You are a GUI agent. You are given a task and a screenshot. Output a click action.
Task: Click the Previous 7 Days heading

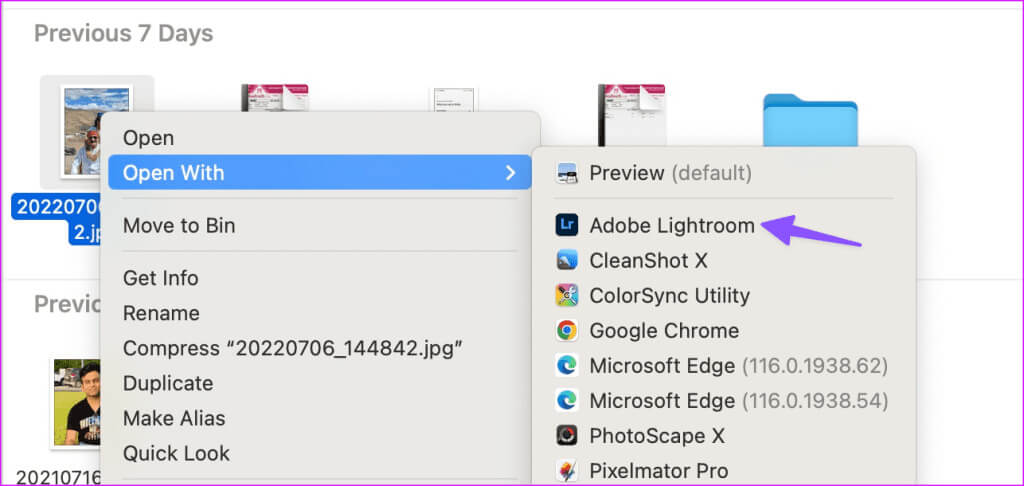pyautogui.click(x=123, y=33)
